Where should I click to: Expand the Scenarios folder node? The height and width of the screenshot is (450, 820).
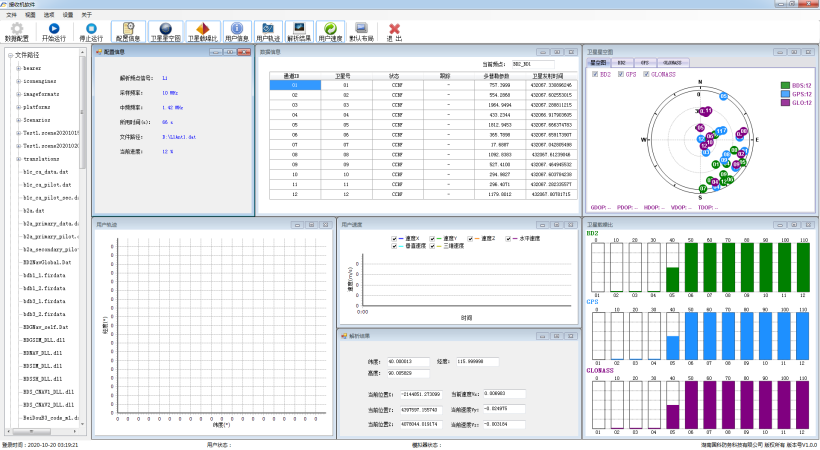coord(18,120)
